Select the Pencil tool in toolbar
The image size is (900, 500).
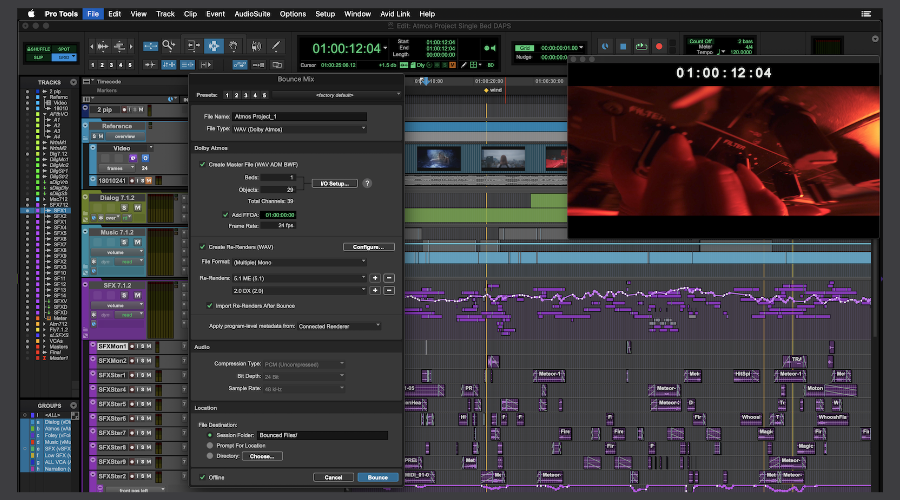coord(276,45)
